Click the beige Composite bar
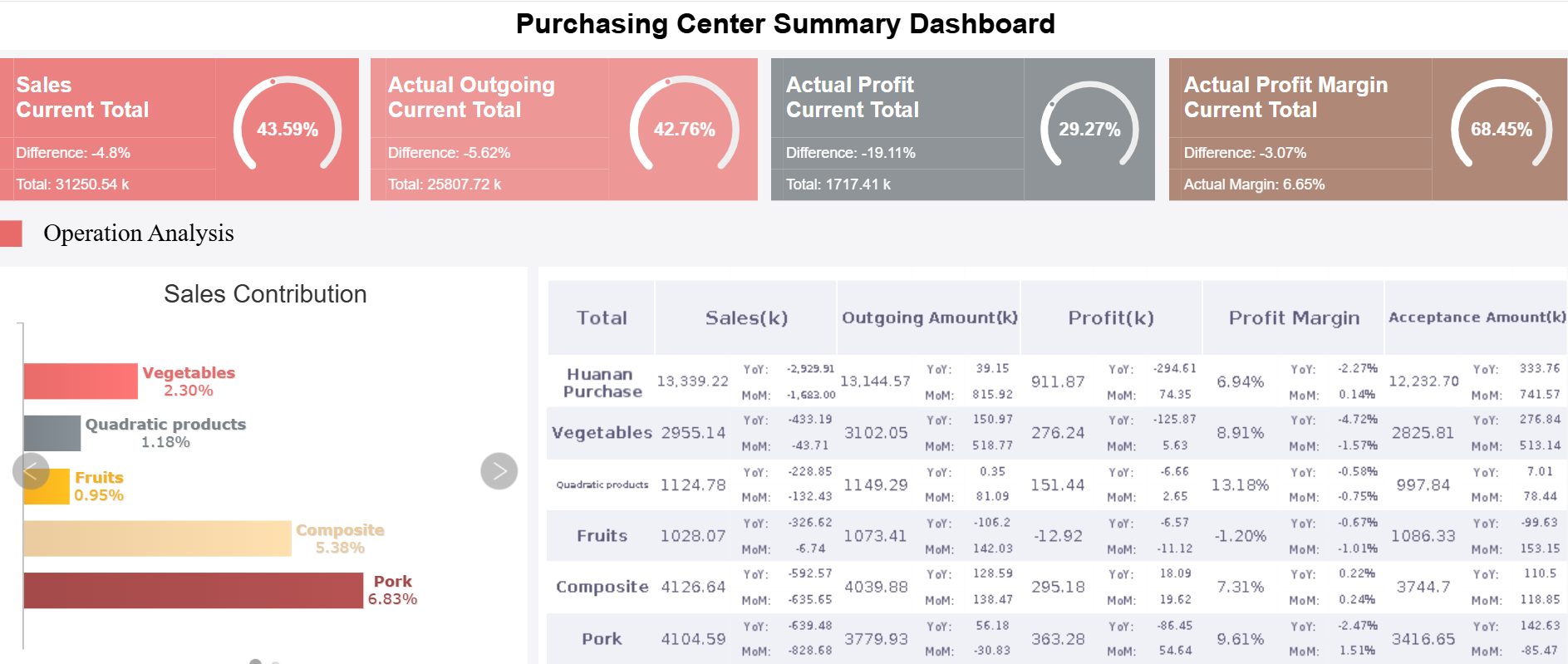 pyautogui.click(x=157, y=539)
